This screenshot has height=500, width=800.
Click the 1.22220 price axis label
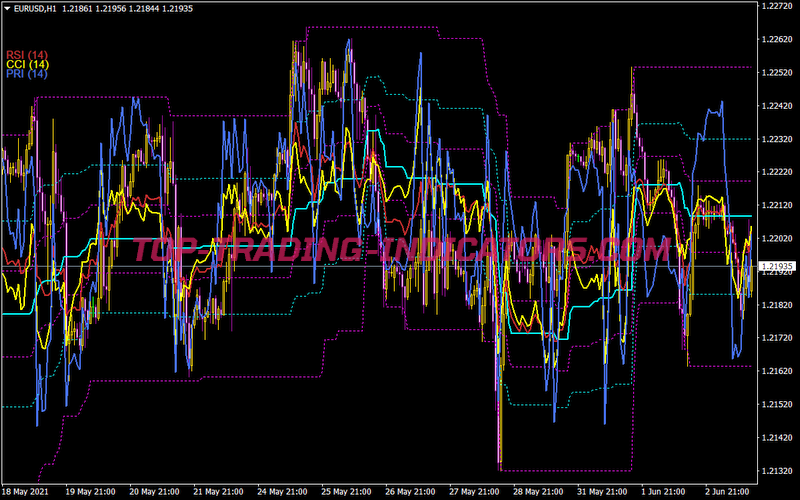click(x=778, y=172)
